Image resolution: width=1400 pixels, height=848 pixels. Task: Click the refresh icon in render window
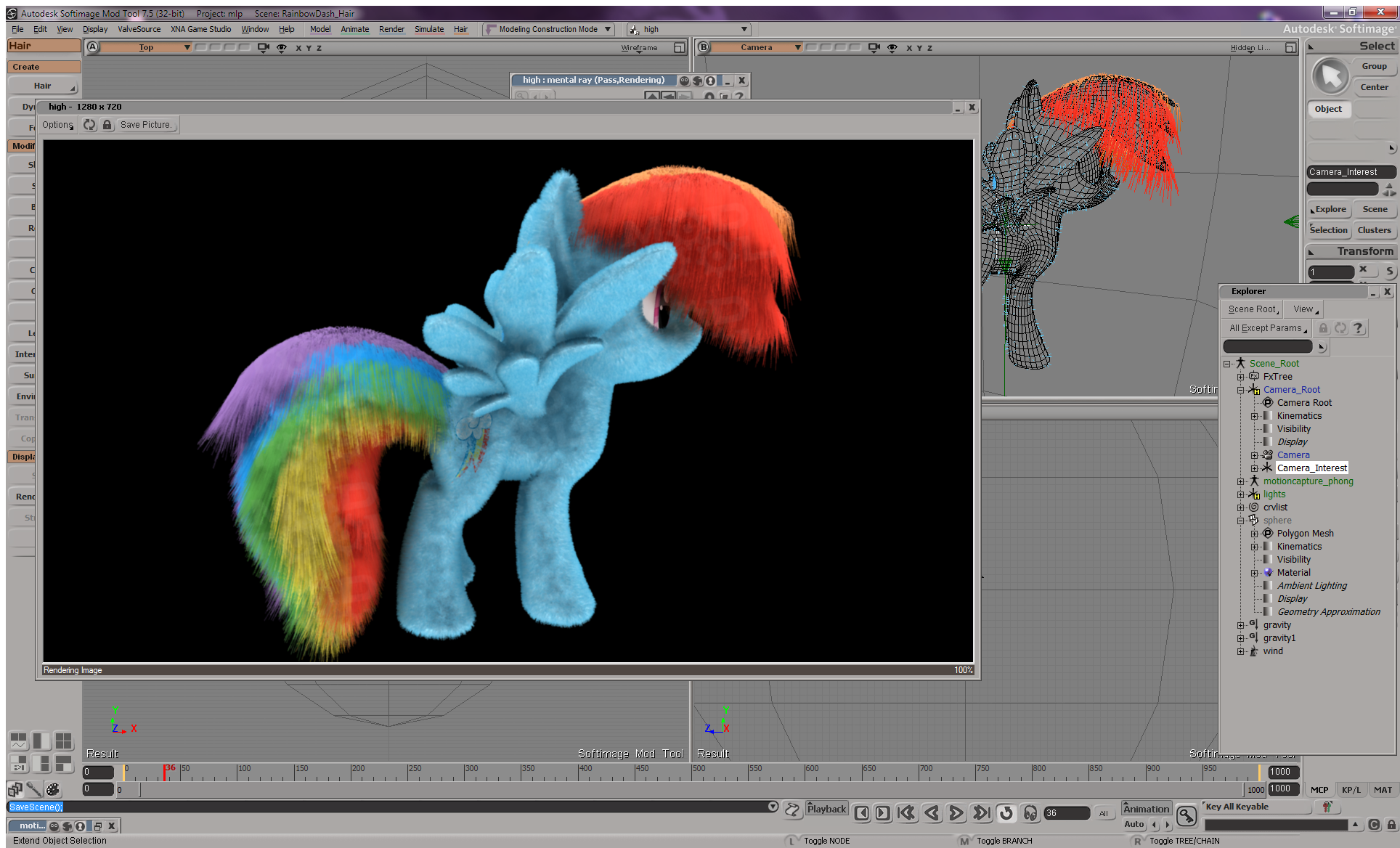(89, 125)
